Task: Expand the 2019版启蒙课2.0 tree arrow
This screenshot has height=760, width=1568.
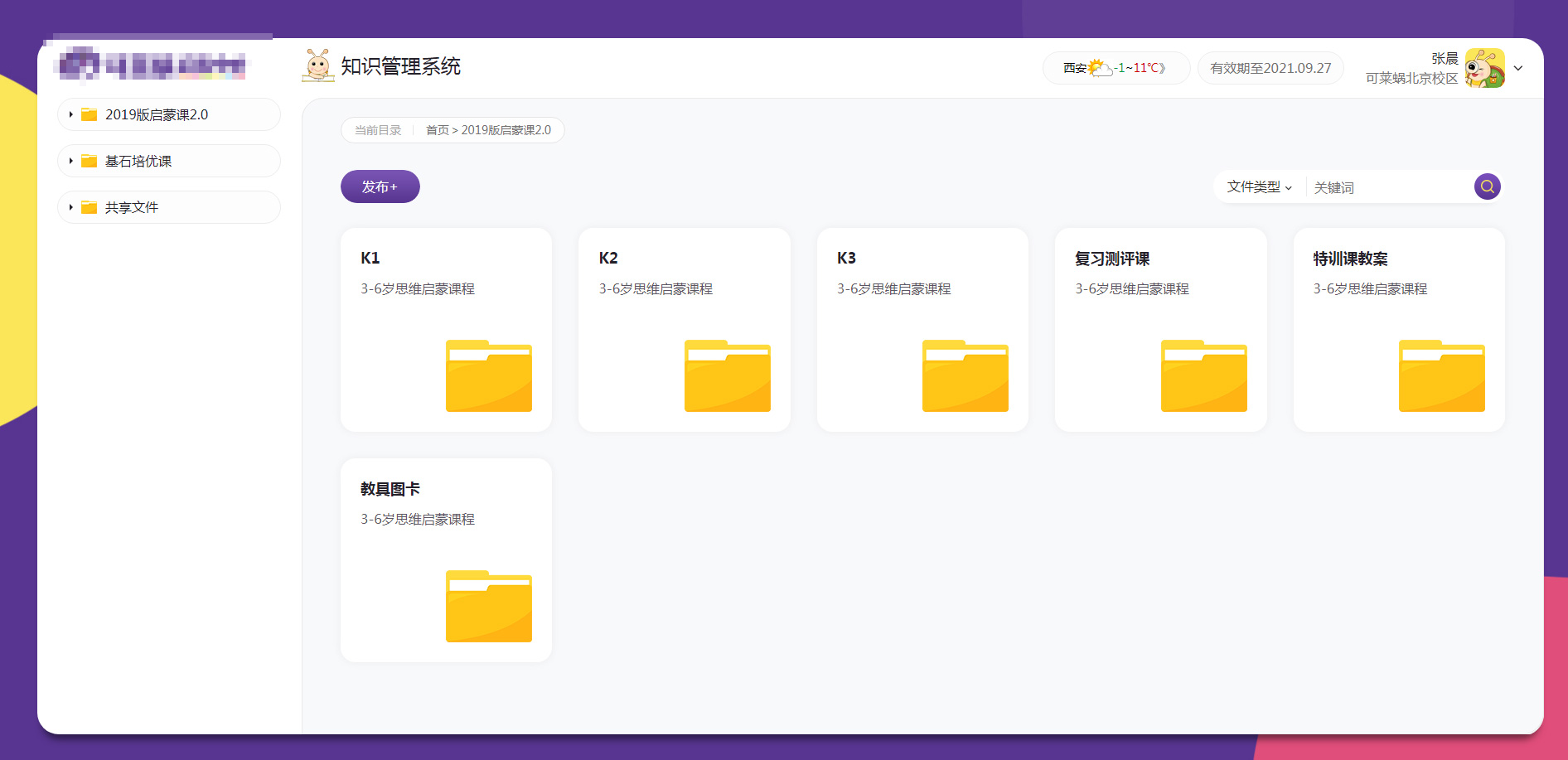Action: pos(71,114)
